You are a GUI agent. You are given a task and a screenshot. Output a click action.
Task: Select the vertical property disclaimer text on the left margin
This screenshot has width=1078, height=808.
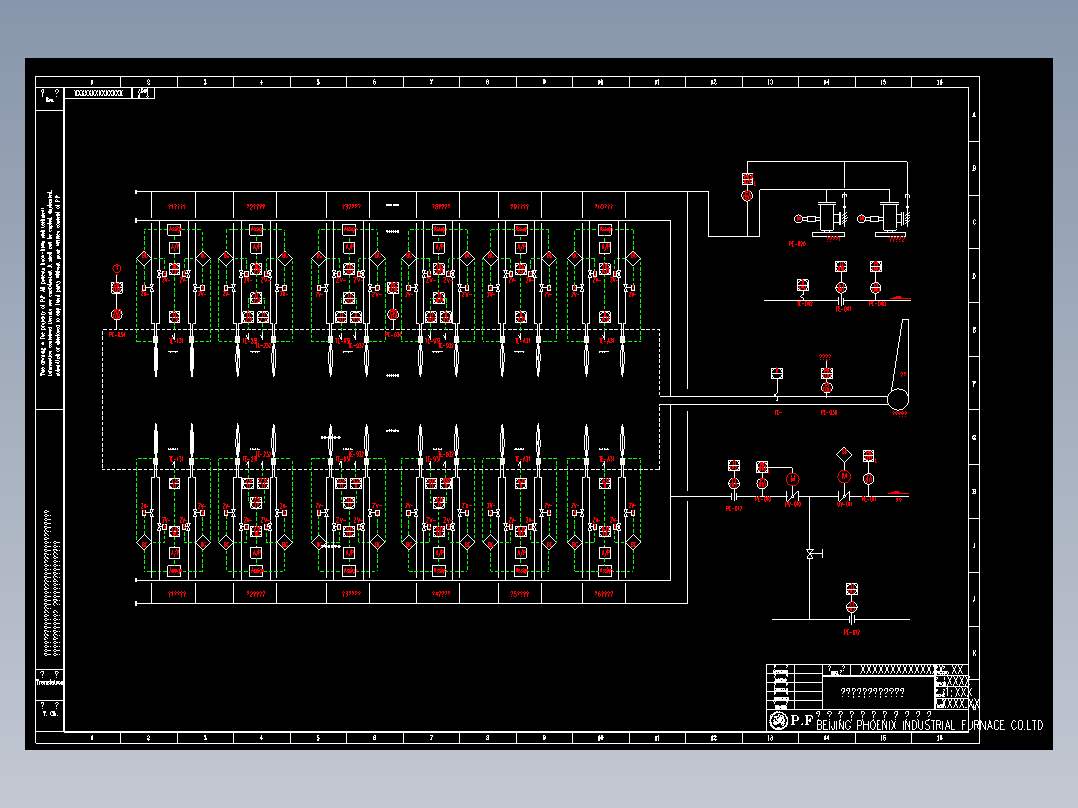point(50,283)
